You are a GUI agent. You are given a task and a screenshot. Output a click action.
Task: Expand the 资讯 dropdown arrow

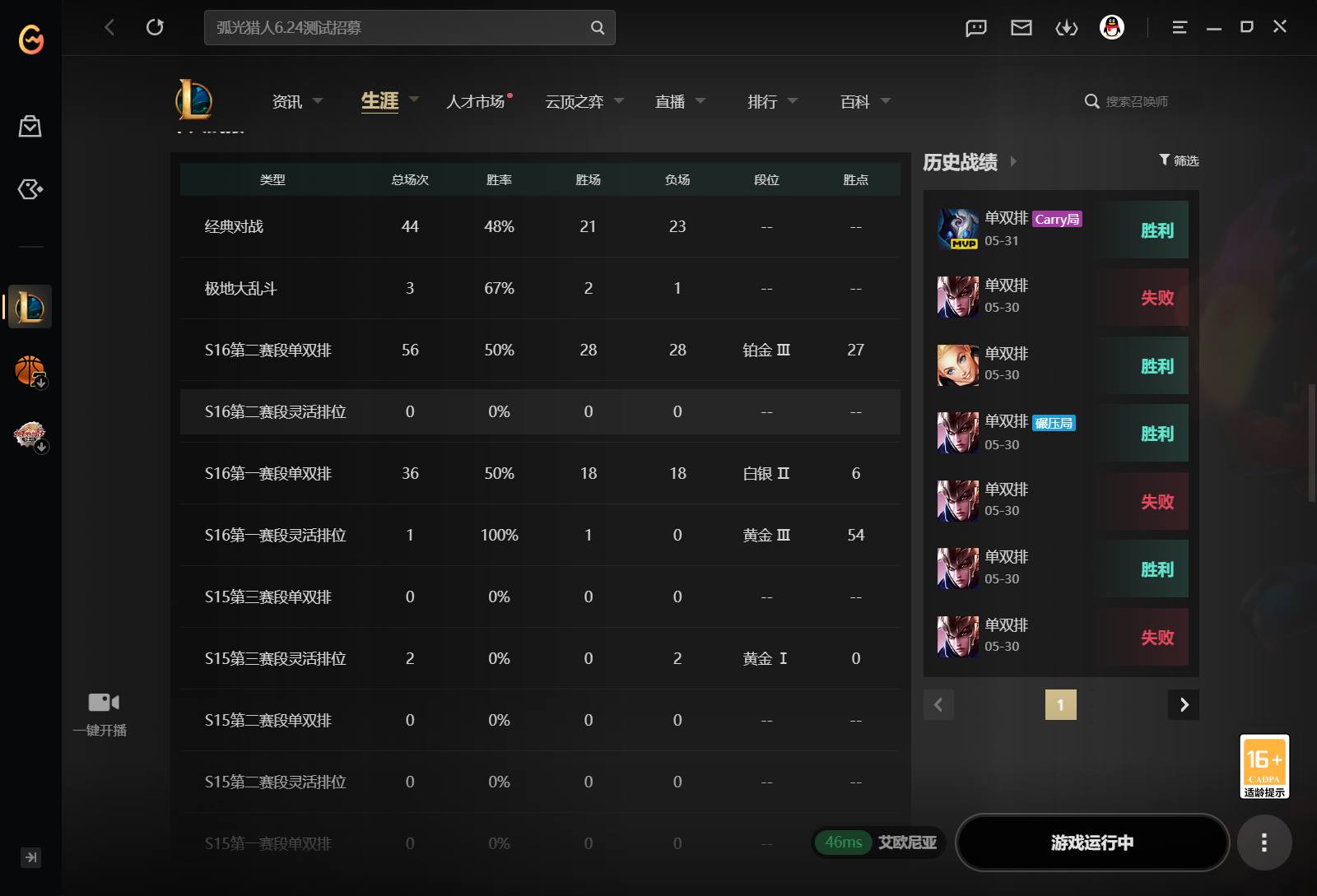318,100
